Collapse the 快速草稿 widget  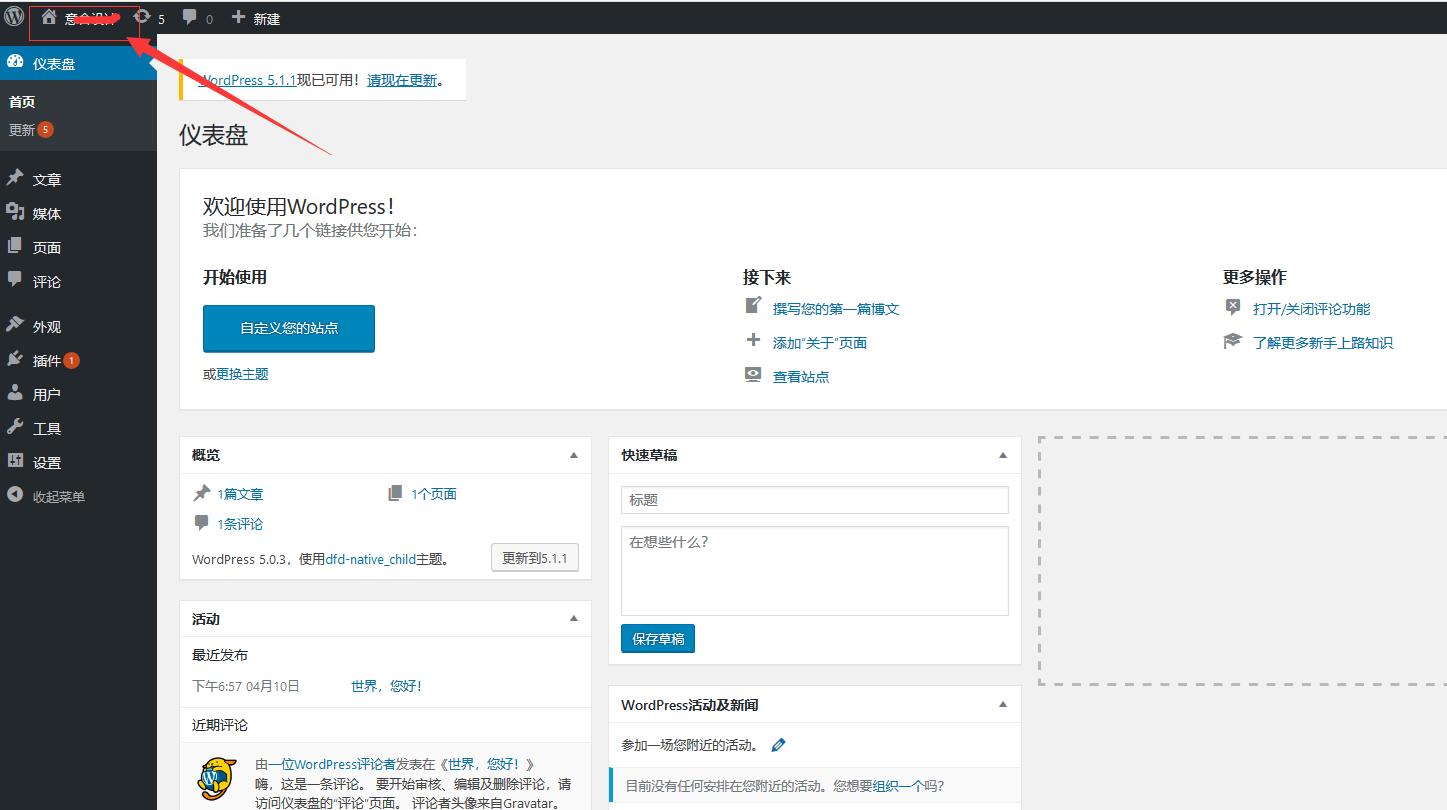pos(1003,455)
